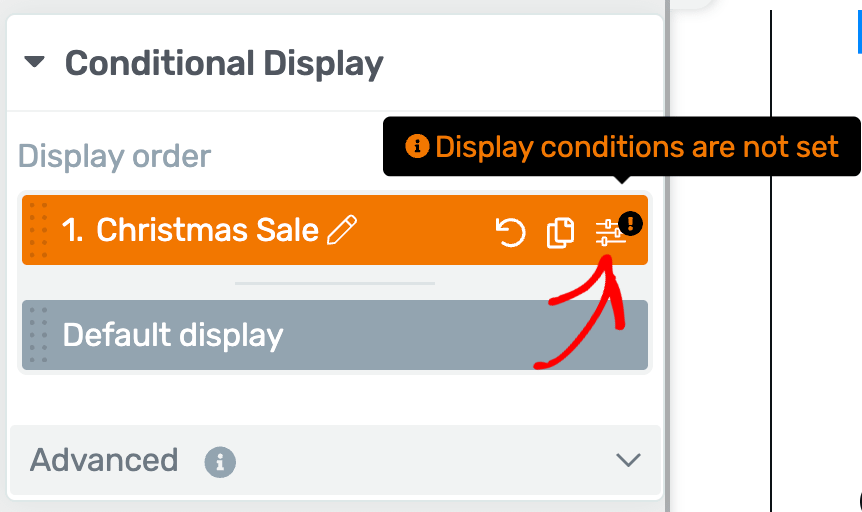Click the panel's vertical divider bar
862x512 pixels.
667,256
